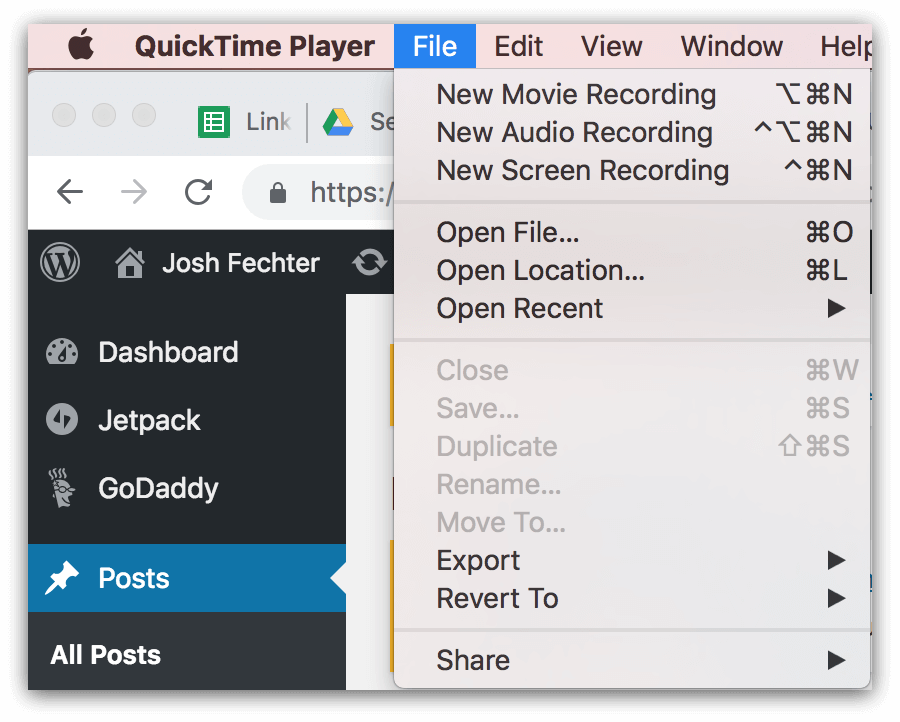Click the Google Drive tab icon

338,122
